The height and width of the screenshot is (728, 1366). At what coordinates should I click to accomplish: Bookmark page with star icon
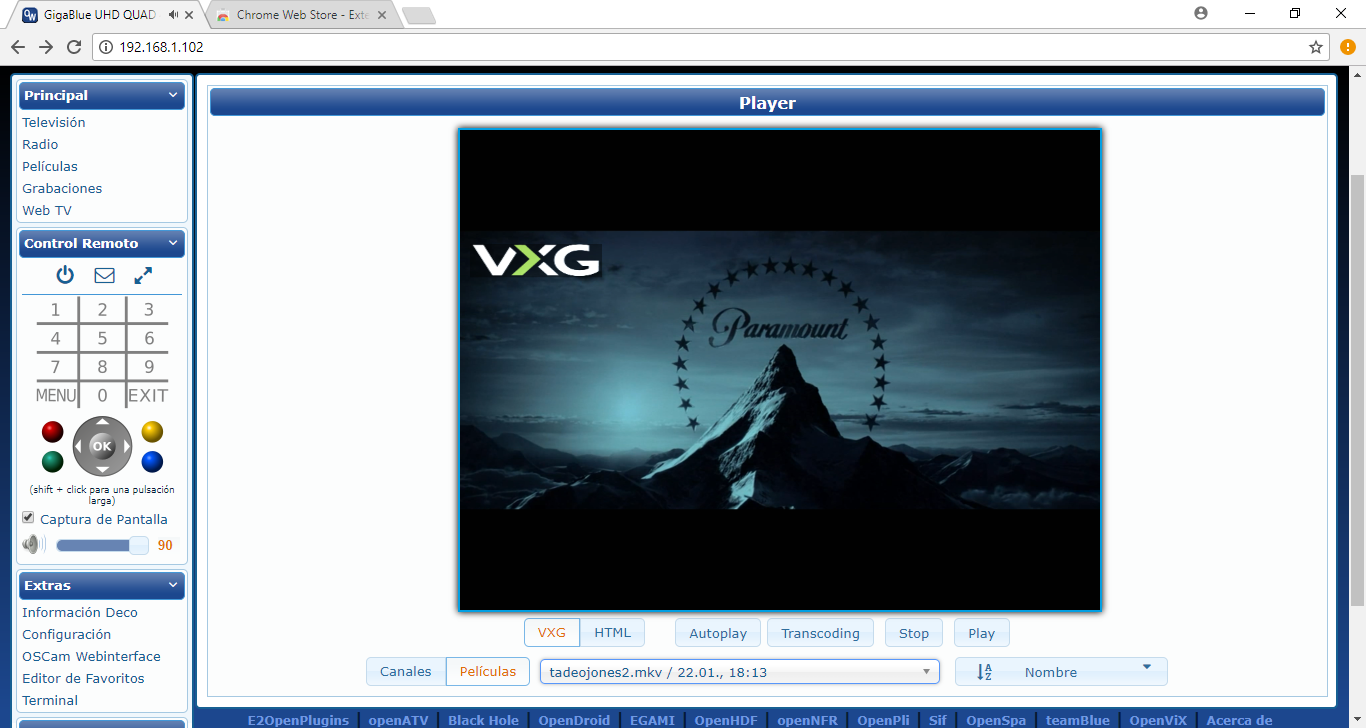coord(1316,47)
